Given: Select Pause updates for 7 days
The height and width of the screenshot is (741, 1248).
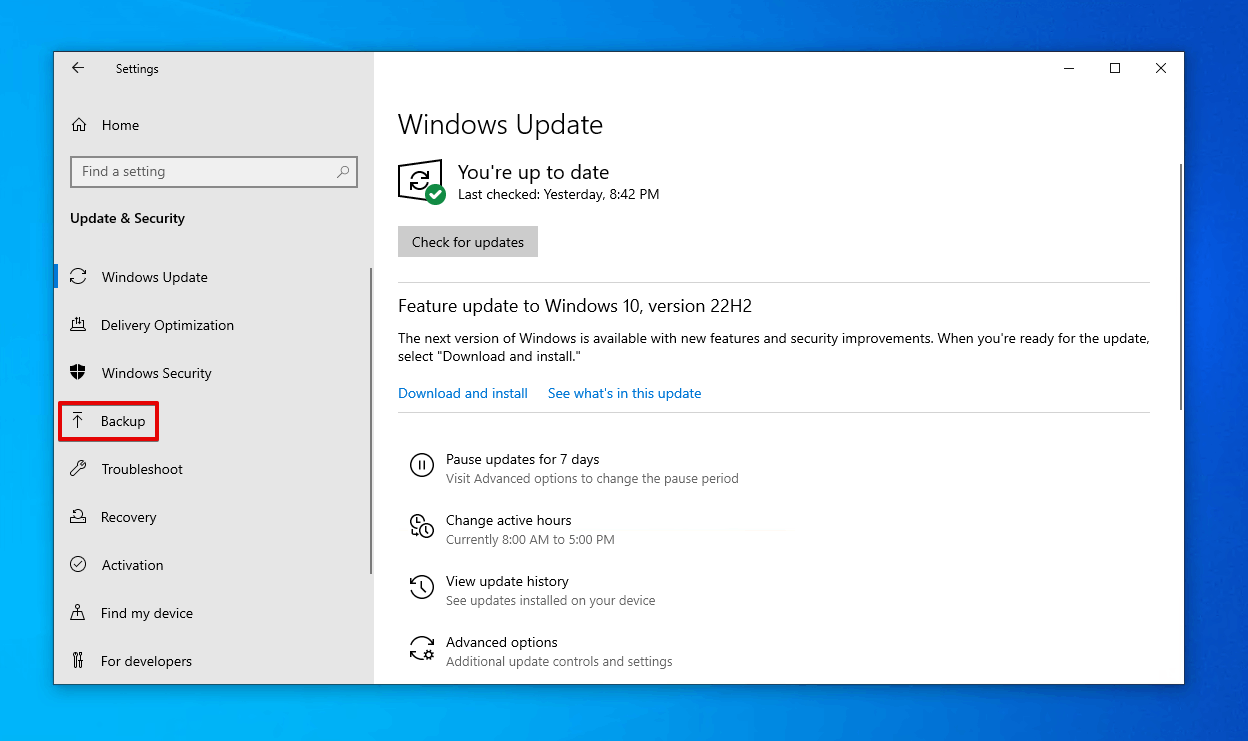Looking at the screenshot, I should [x=523, y=459].
